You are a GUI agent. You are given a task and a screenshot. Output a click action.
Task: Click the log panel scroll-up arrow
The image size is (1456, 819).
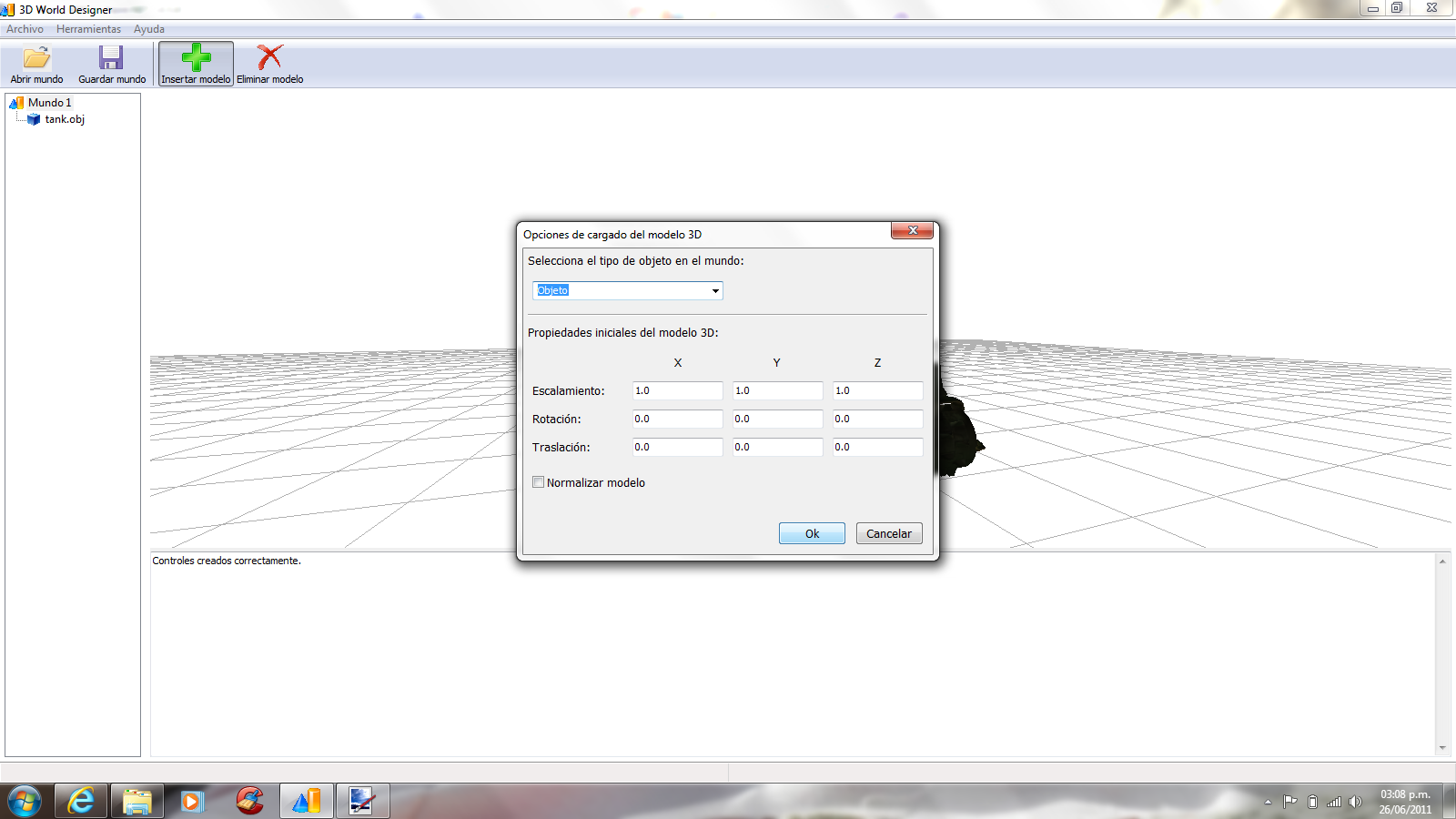pyautogui.click(x=1442, y=561)
